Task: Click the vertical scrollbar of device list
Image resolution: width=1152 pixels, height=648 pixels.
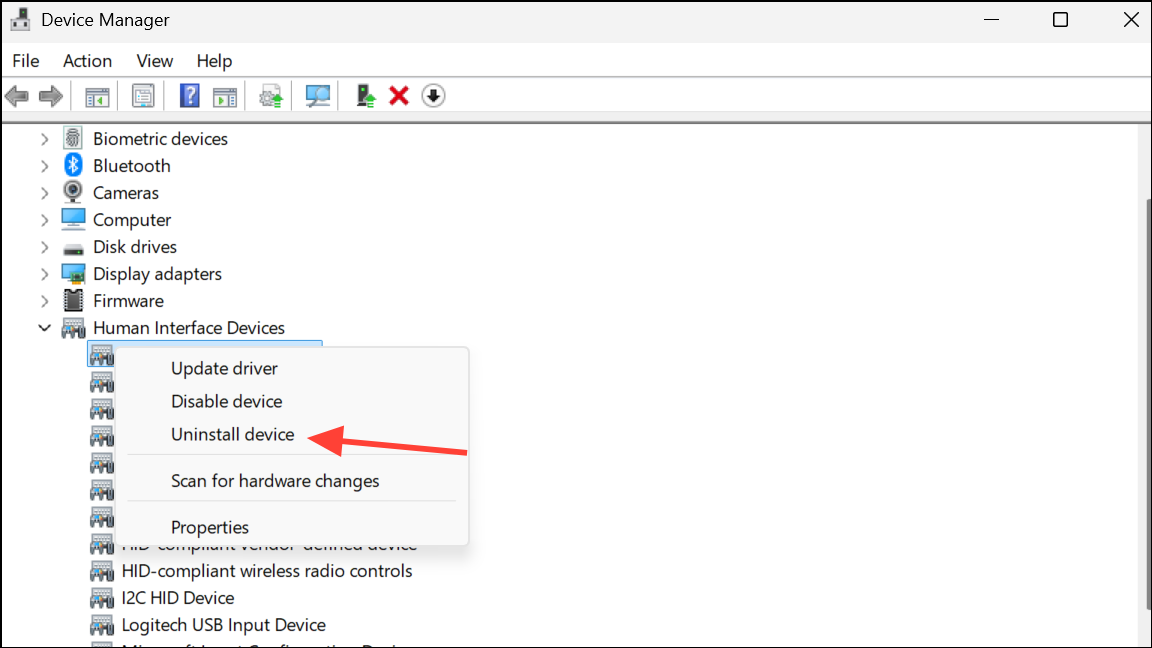Action: [1145, 400]
